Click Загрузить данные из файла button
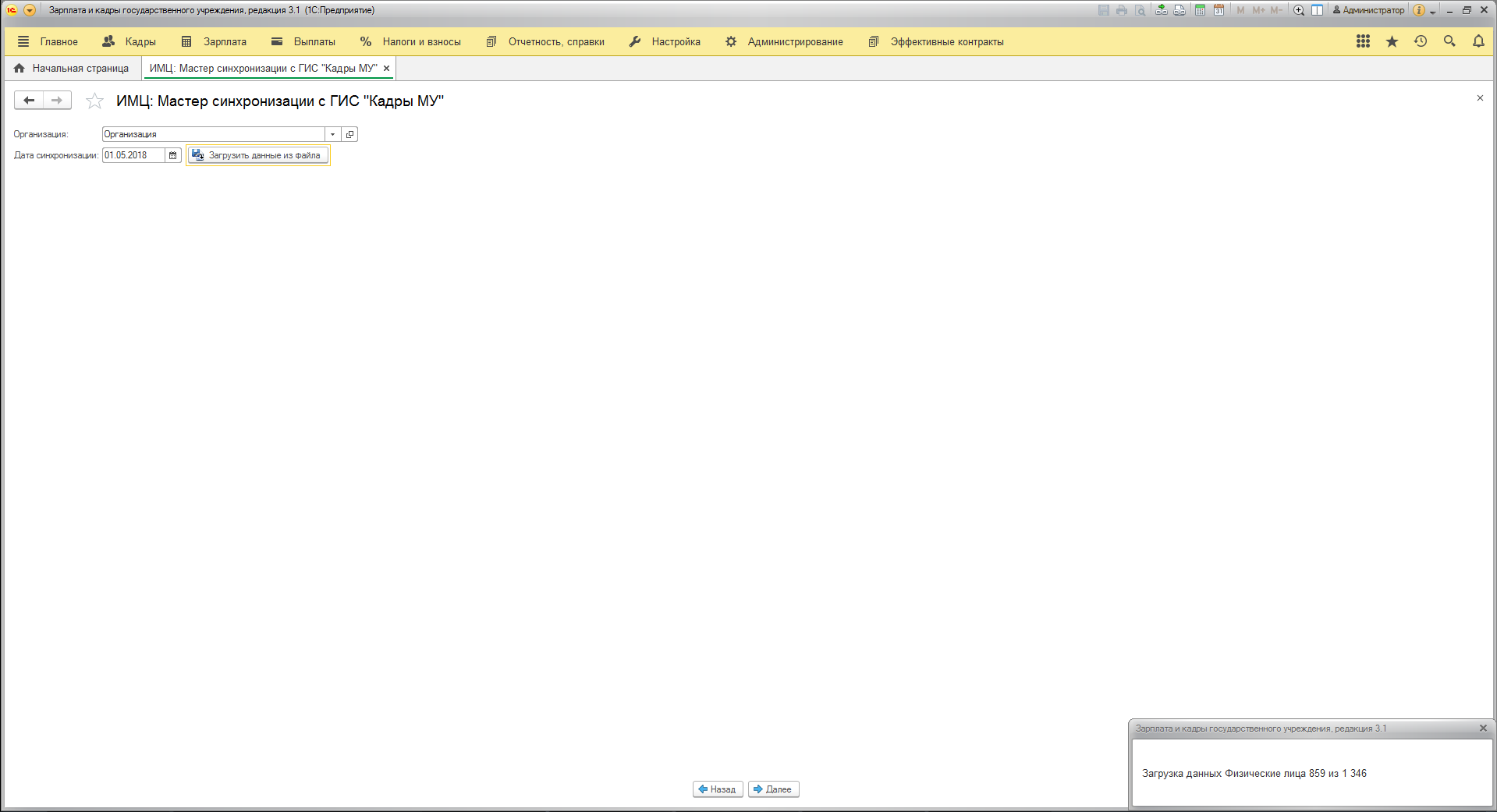 (257, 155)
